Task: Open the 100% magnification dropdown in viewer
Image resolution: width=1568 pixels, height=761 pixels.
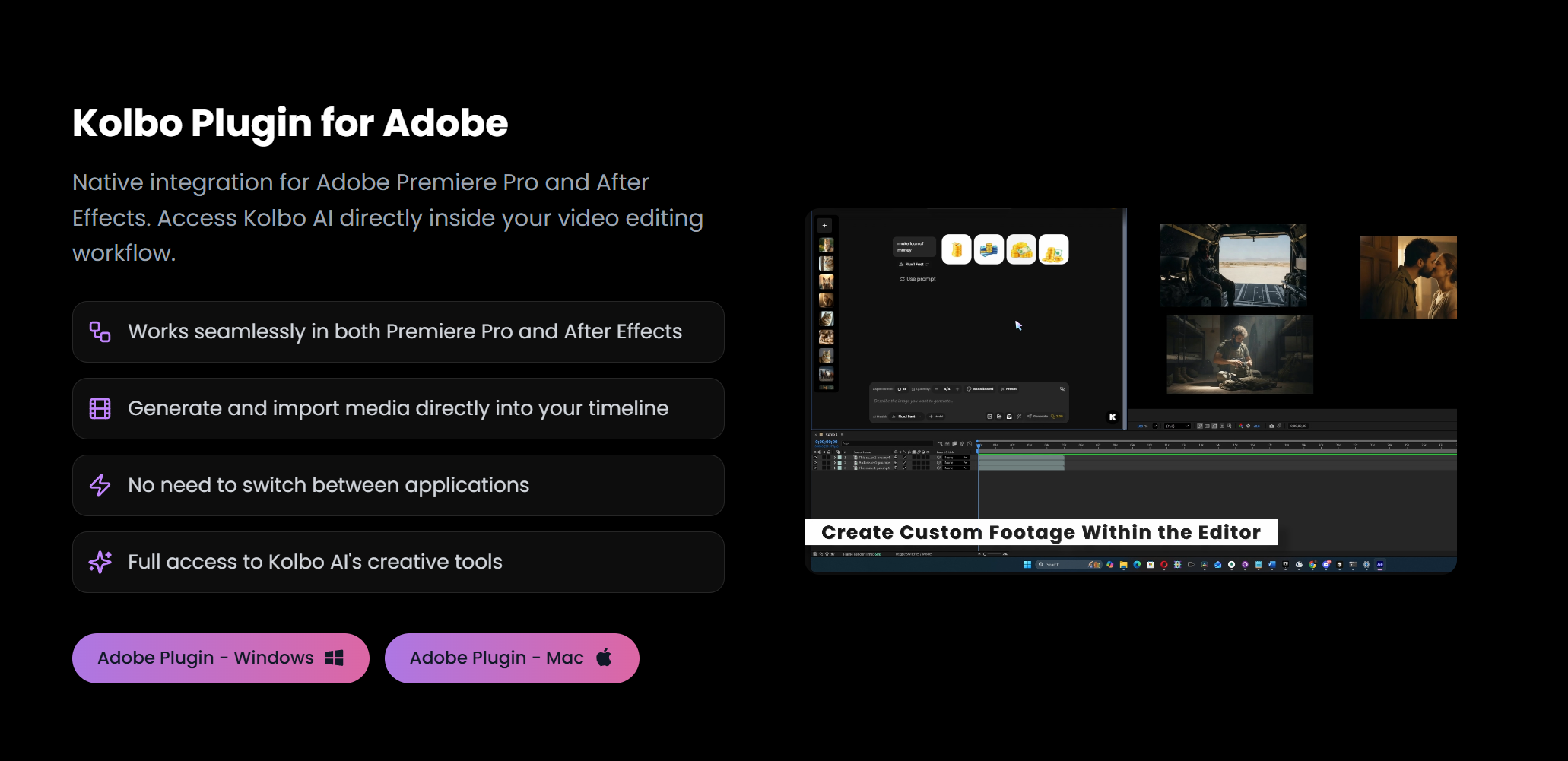Action: click(x=1155, y=426)
